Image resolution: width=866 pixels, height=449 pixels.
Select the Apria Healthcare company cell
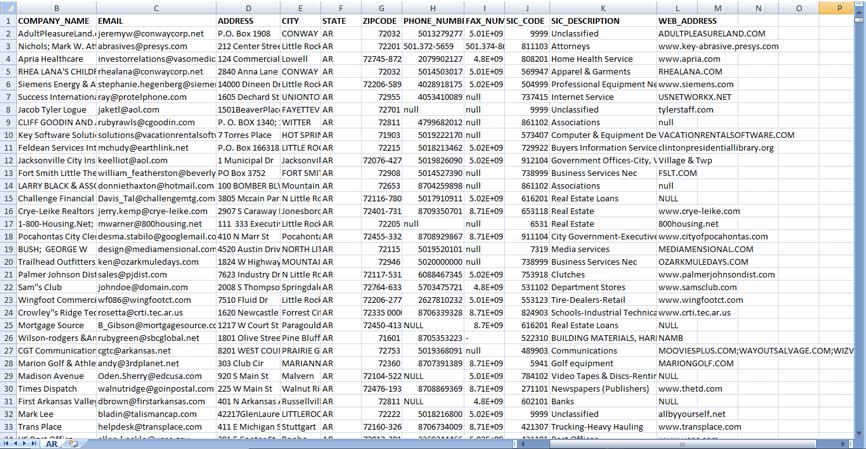point(56,59)
